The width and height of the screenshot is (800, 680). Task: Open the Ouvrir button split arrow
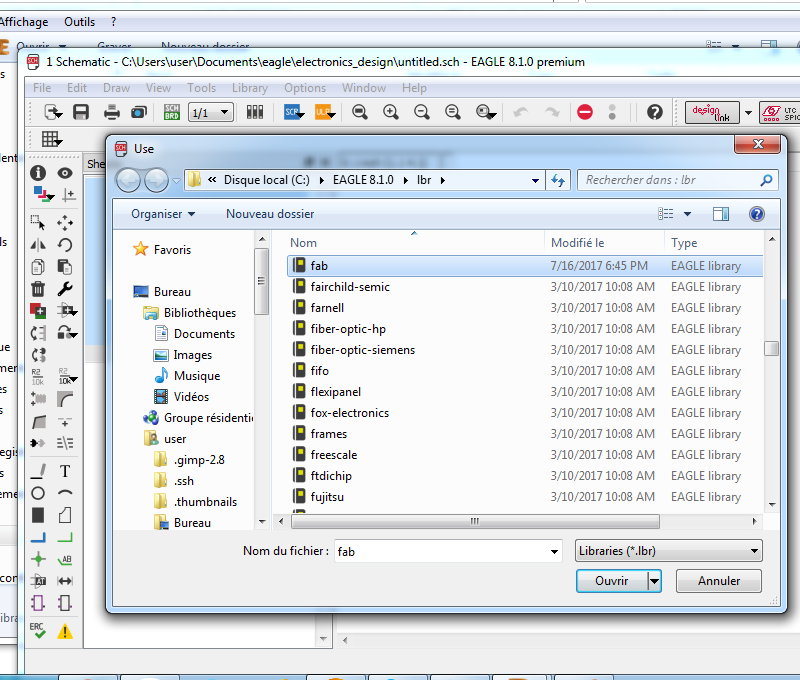[655, 581]
